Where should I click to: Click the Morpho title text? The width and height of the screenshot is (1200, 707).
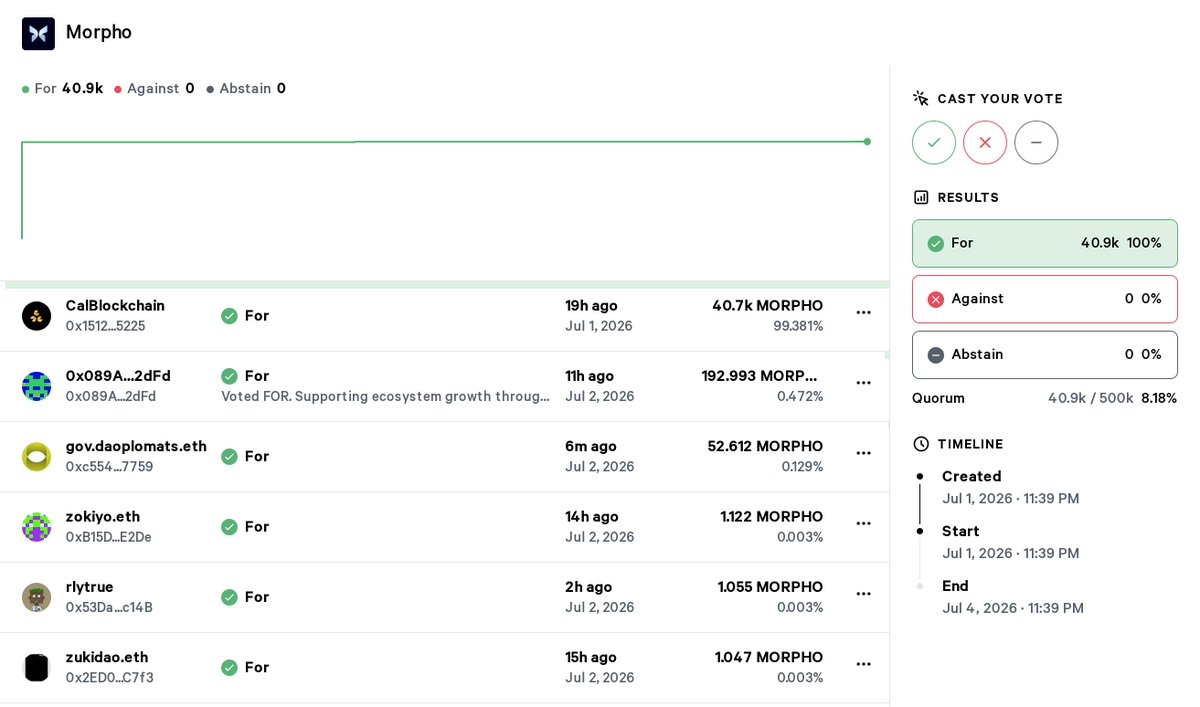click(99, 32)
